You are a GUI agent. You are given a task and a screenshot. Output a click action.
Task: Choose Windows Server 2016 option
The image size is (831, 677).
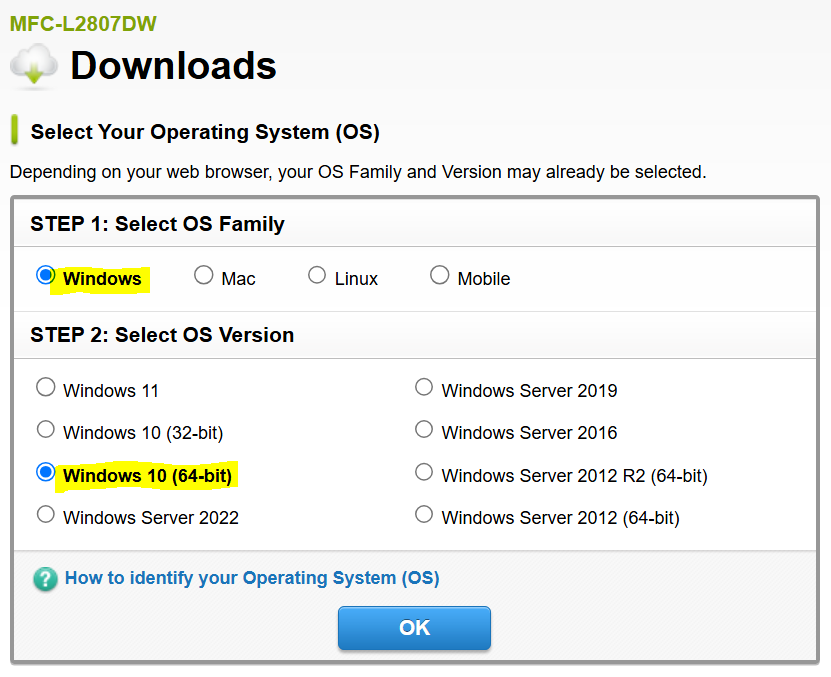pyautogui.click(x=424, y=429)
